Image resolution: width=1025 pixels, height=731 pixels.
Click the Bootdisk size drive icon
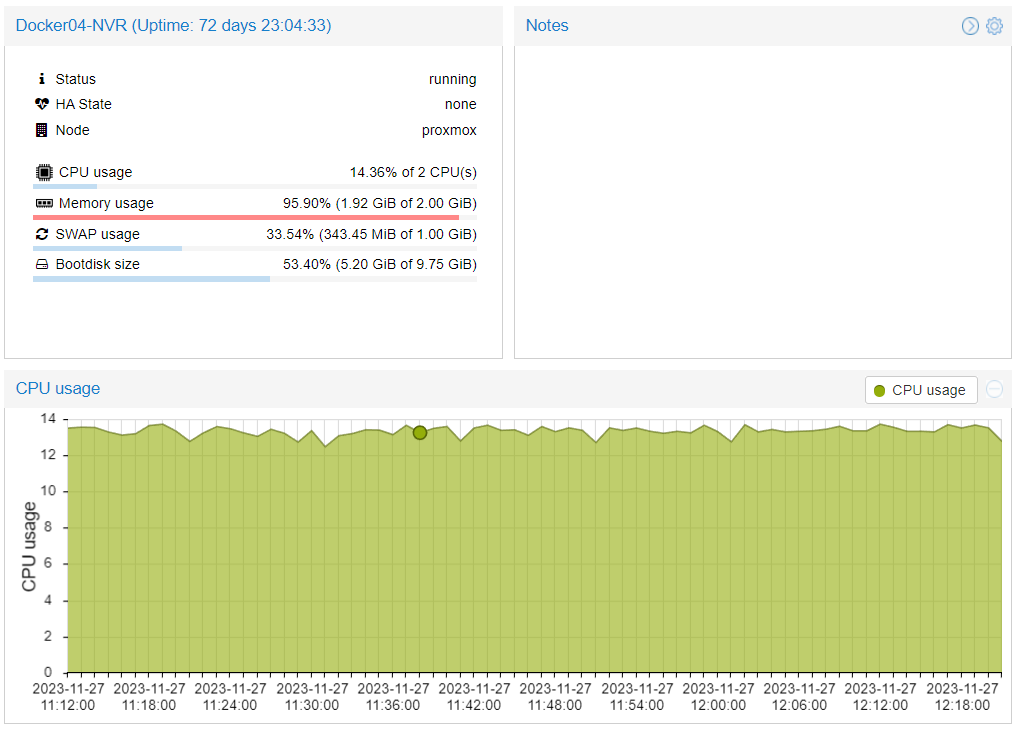[42, 264]
